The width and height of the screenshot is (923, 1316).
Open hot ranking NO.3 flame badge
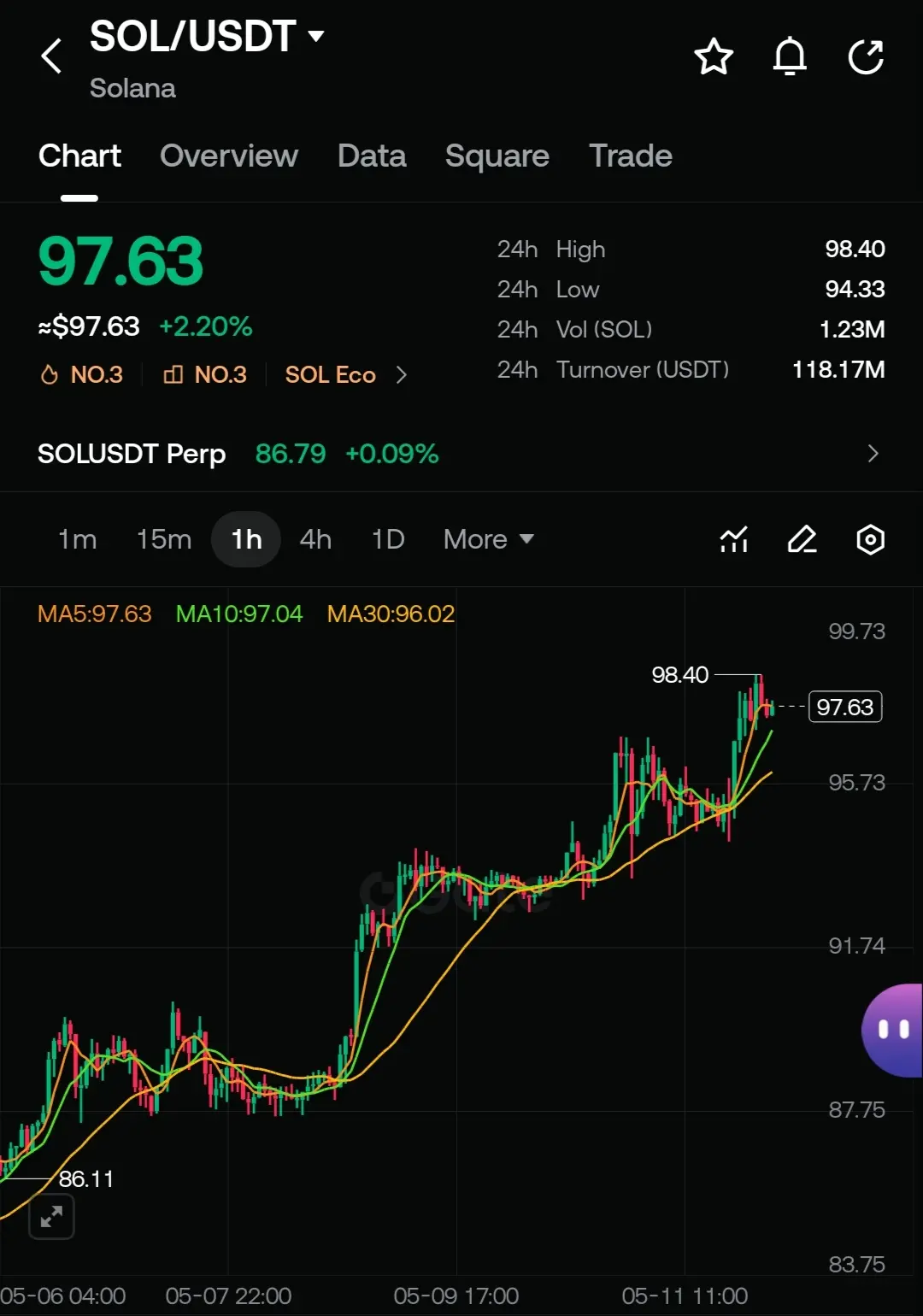point(82,374)
